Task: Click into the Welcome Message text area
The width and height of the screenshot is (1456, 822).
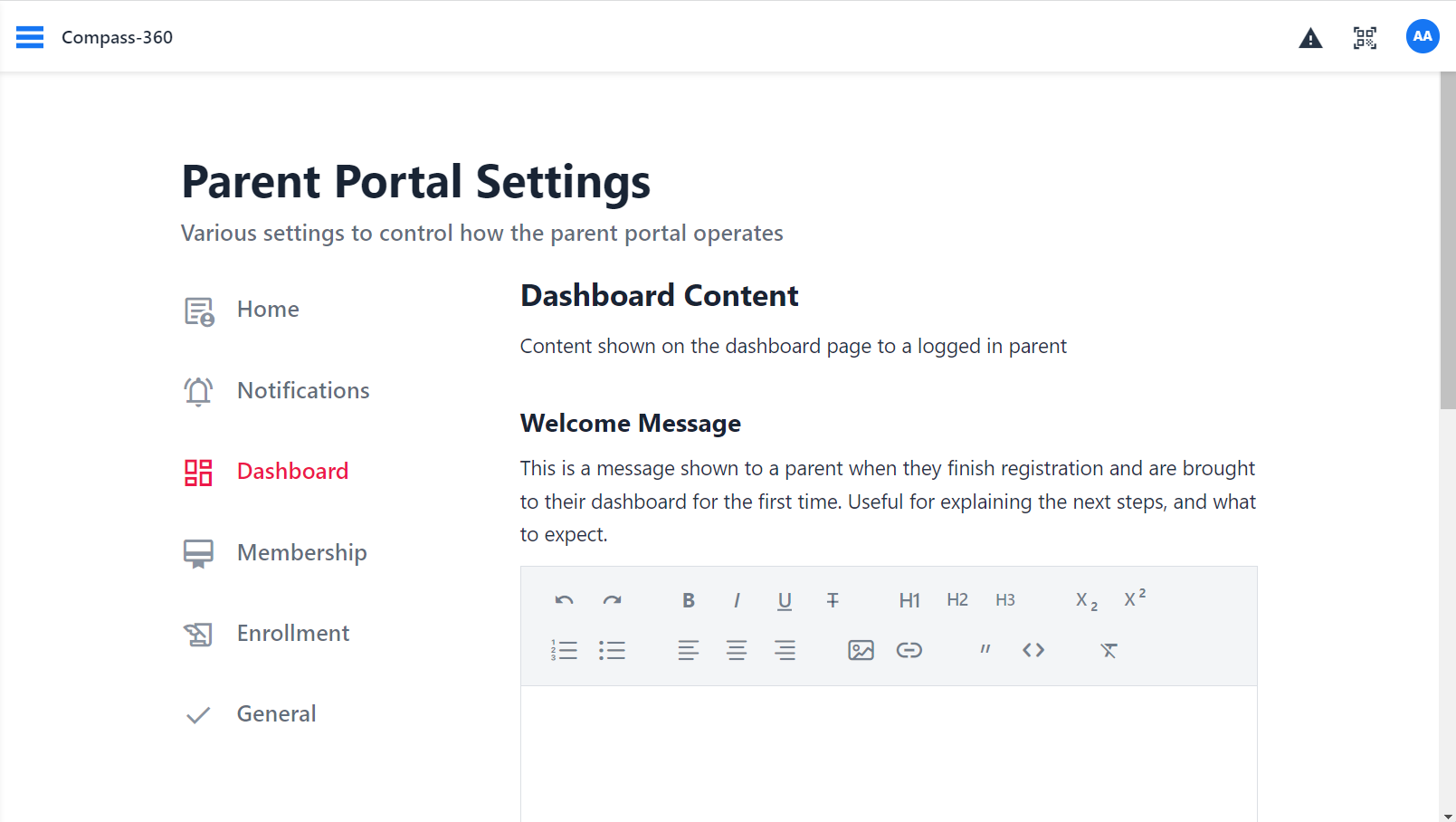Action: [x=888, y=751]
